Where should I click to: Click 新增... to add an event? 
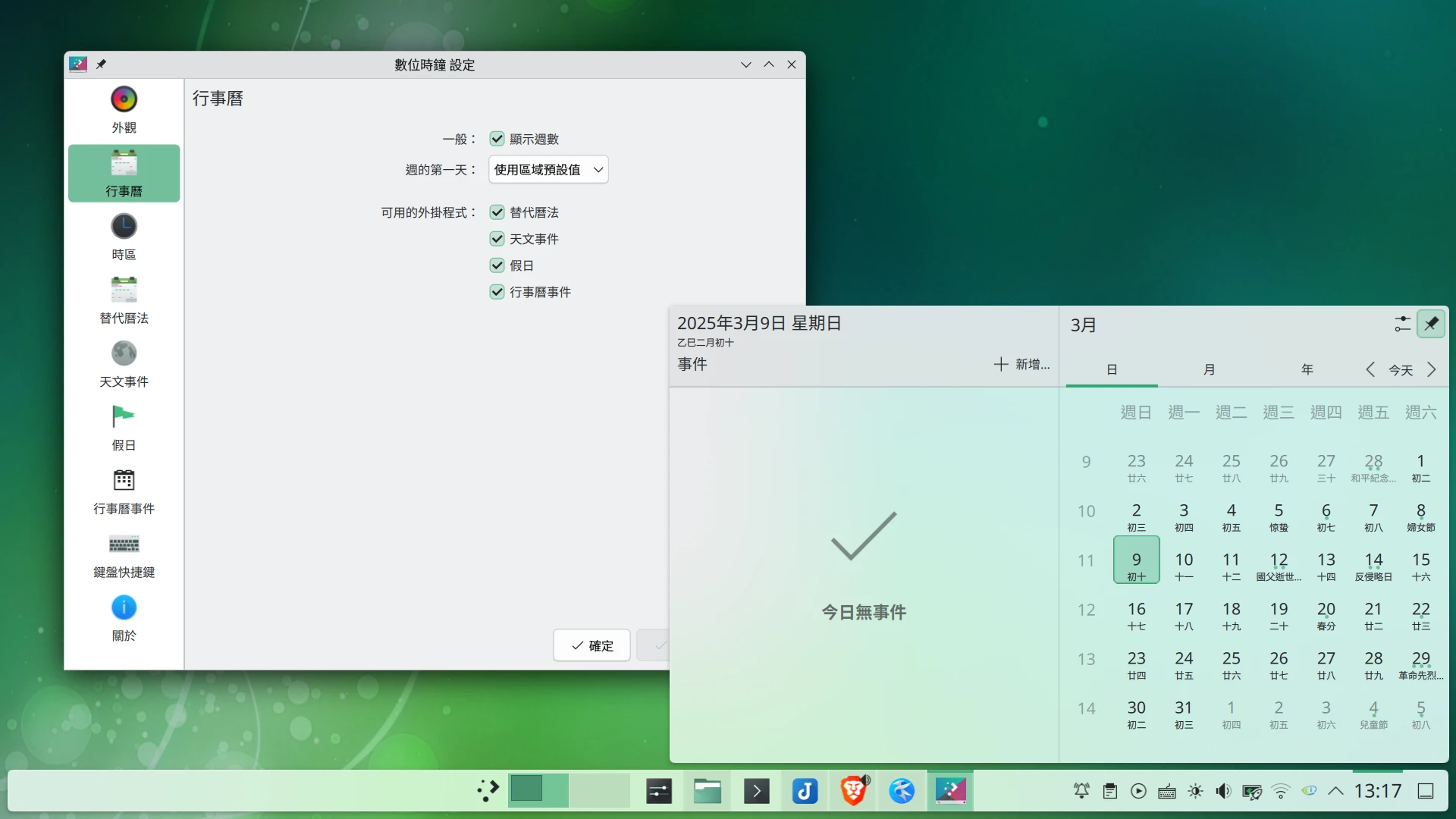click(1021, 364)
